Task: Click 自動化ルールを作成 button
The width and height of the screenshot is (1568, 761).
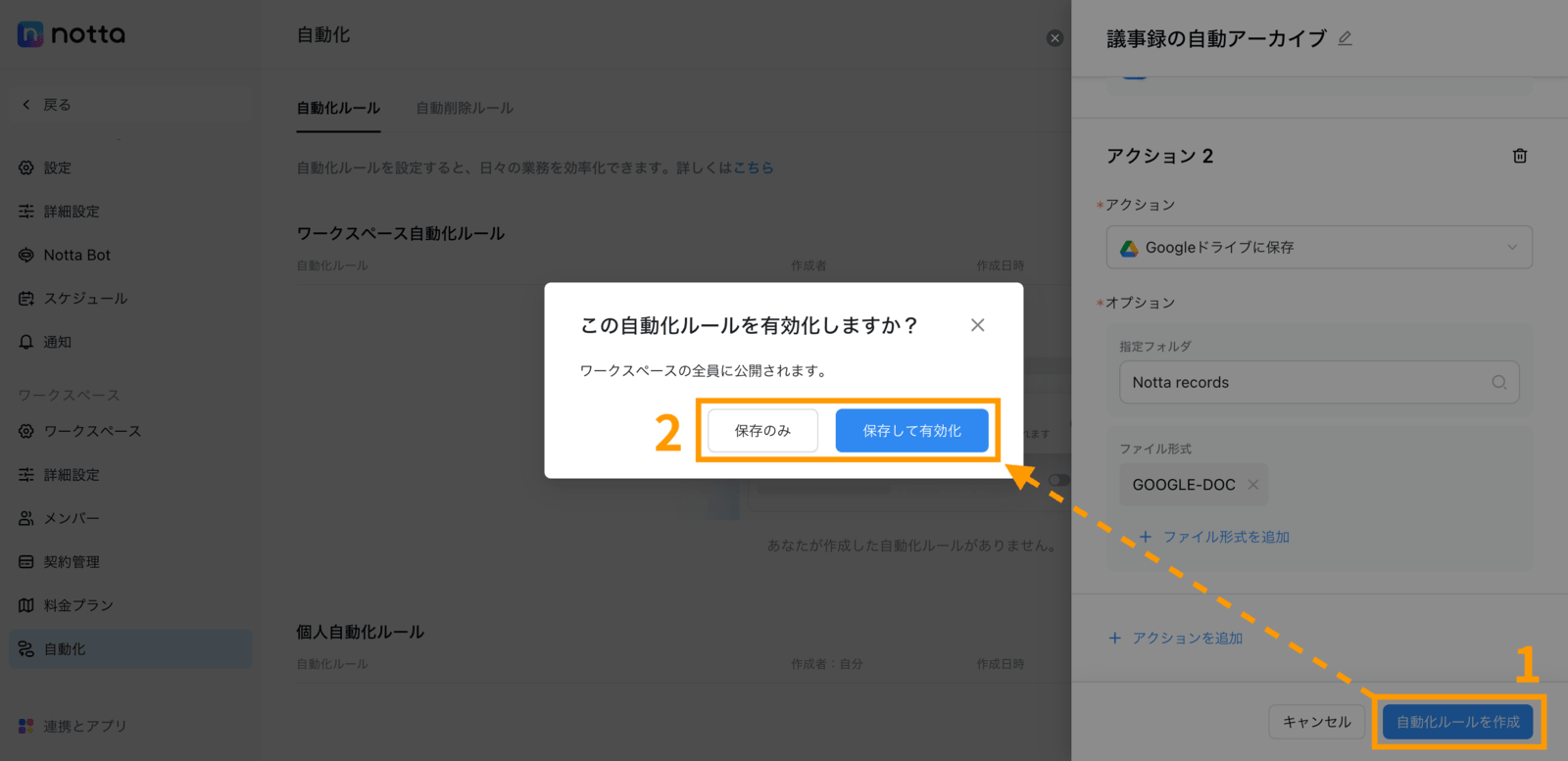Action: tap(1458, 722)
